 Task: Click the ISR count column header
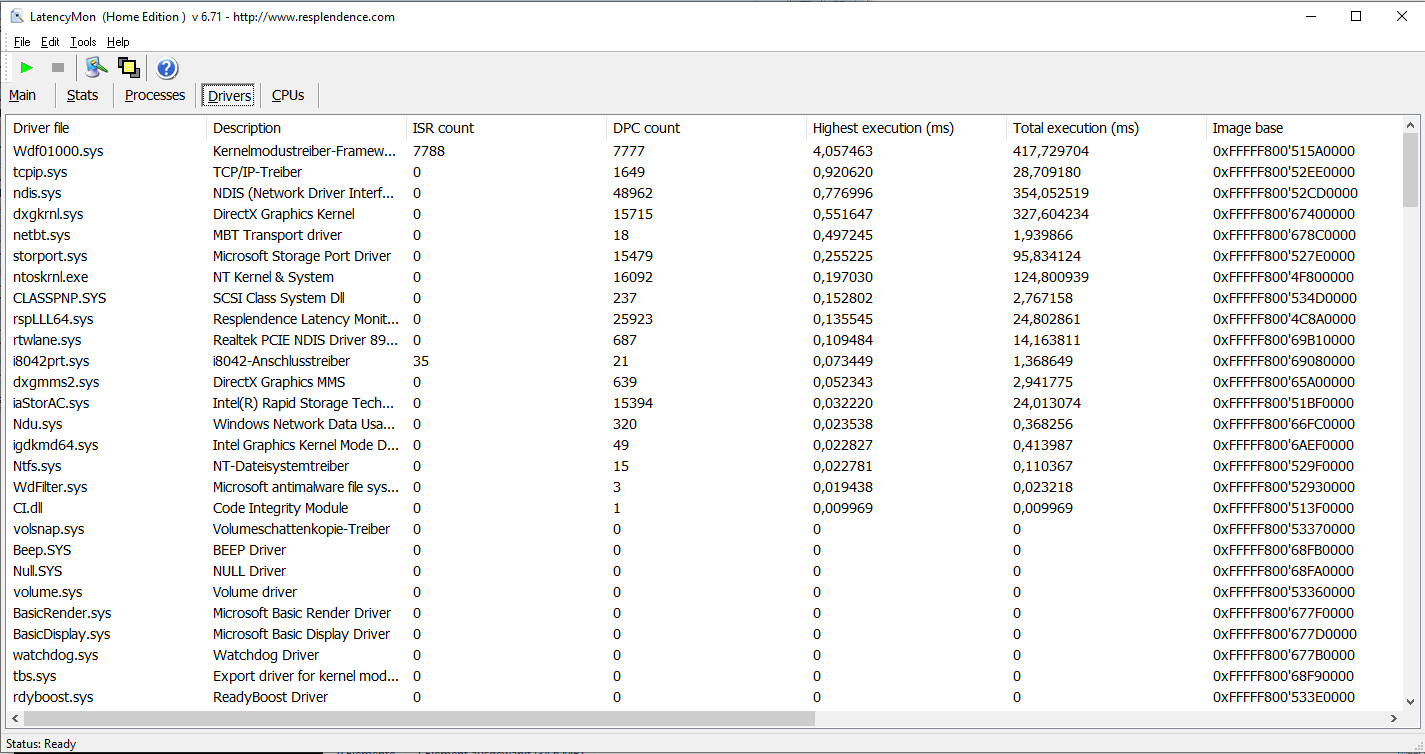pos(443,128)
